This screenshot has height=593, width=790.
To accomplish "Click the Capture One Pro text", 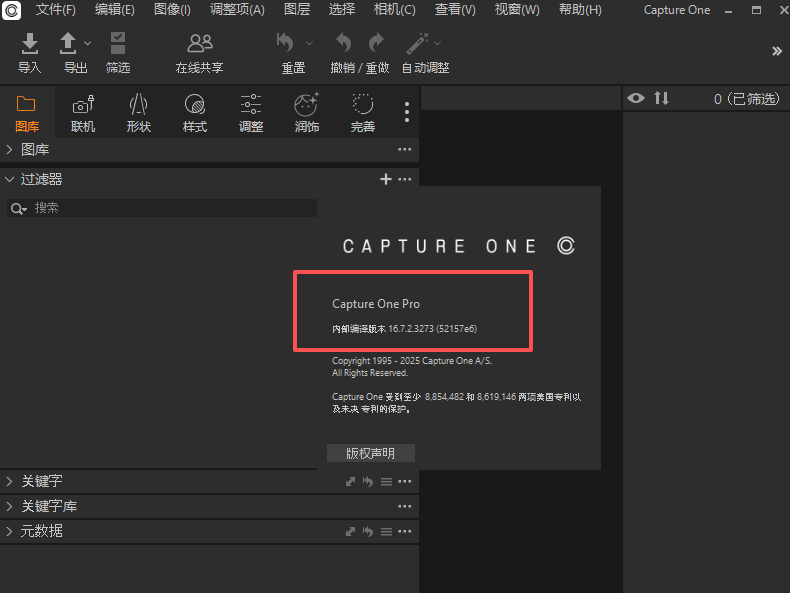I will (x=376, y=304).
